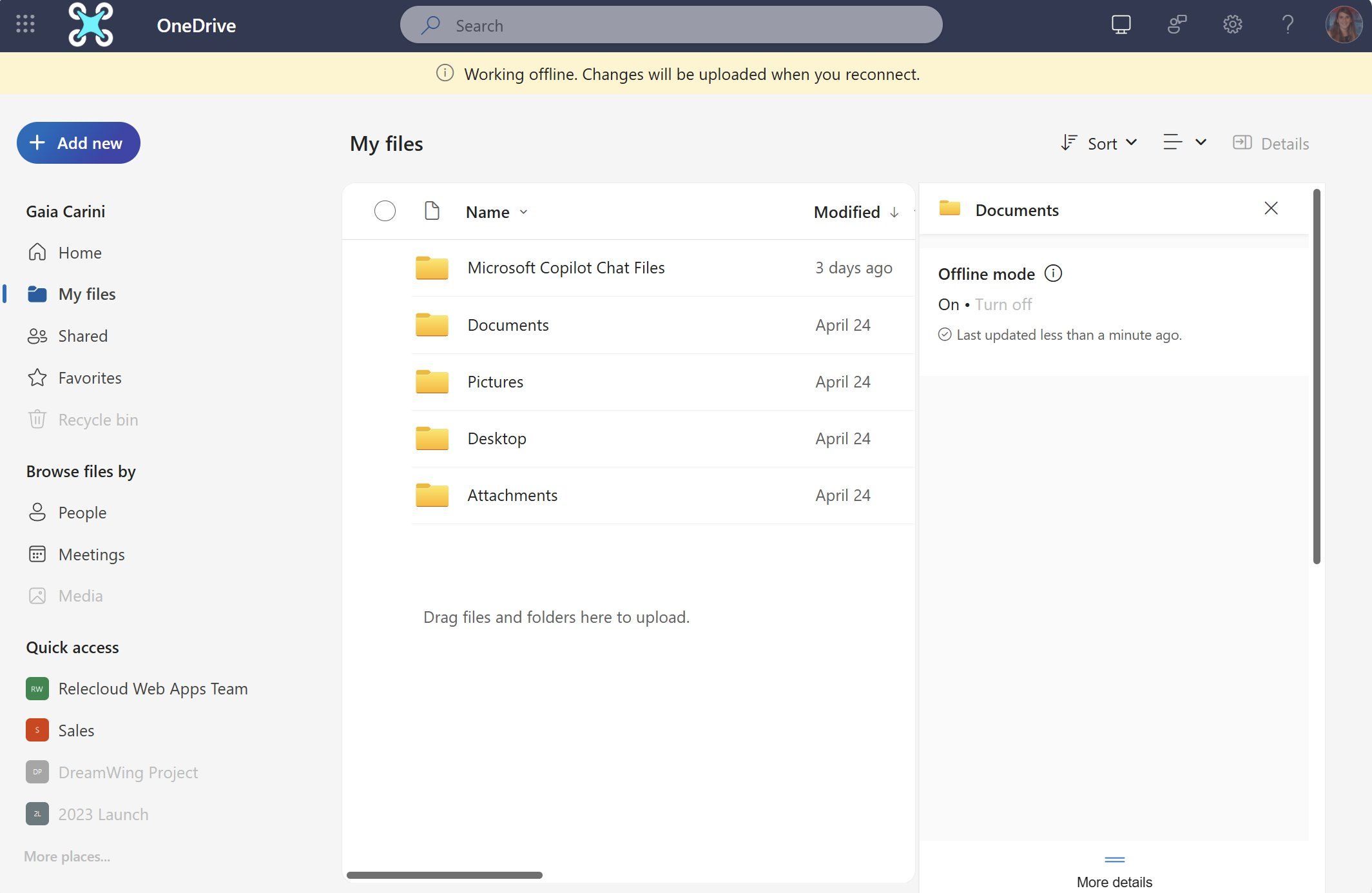Expand the Sort dropdown

1099,143
